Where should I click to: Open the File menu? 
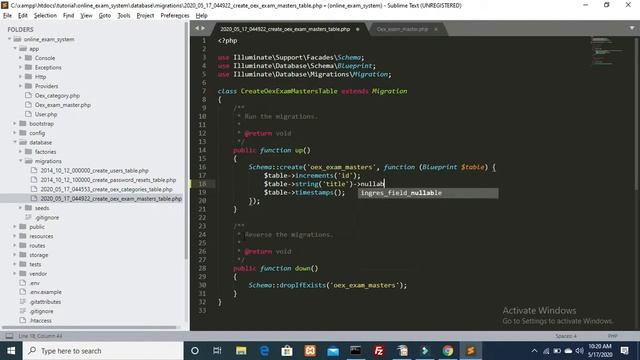(7, 16)
